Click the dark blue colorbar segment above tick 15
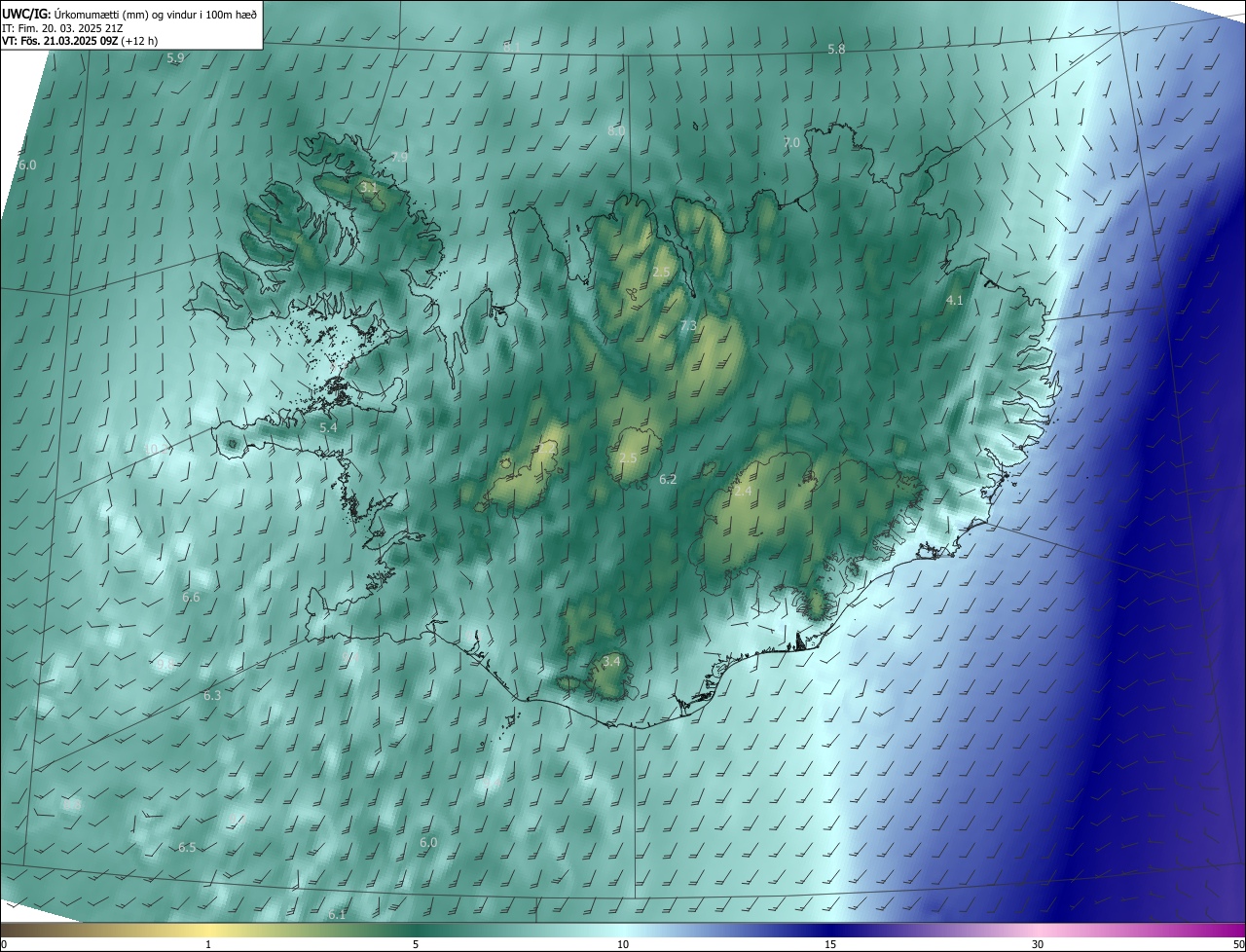The image size is (1246, 952). click(x=830, y=931)
